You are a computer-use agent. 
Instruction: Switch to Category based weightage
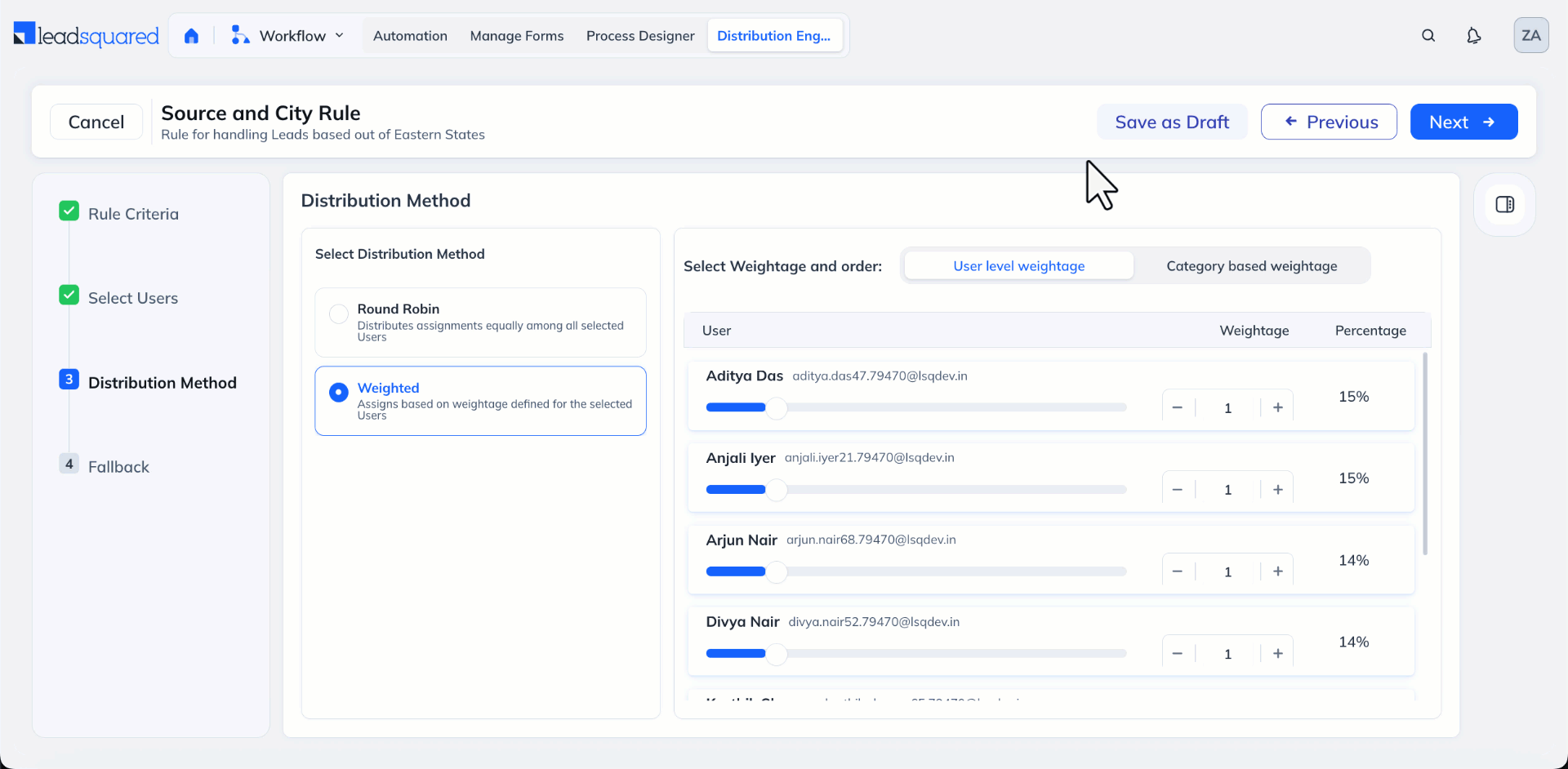coord(1251,265)
